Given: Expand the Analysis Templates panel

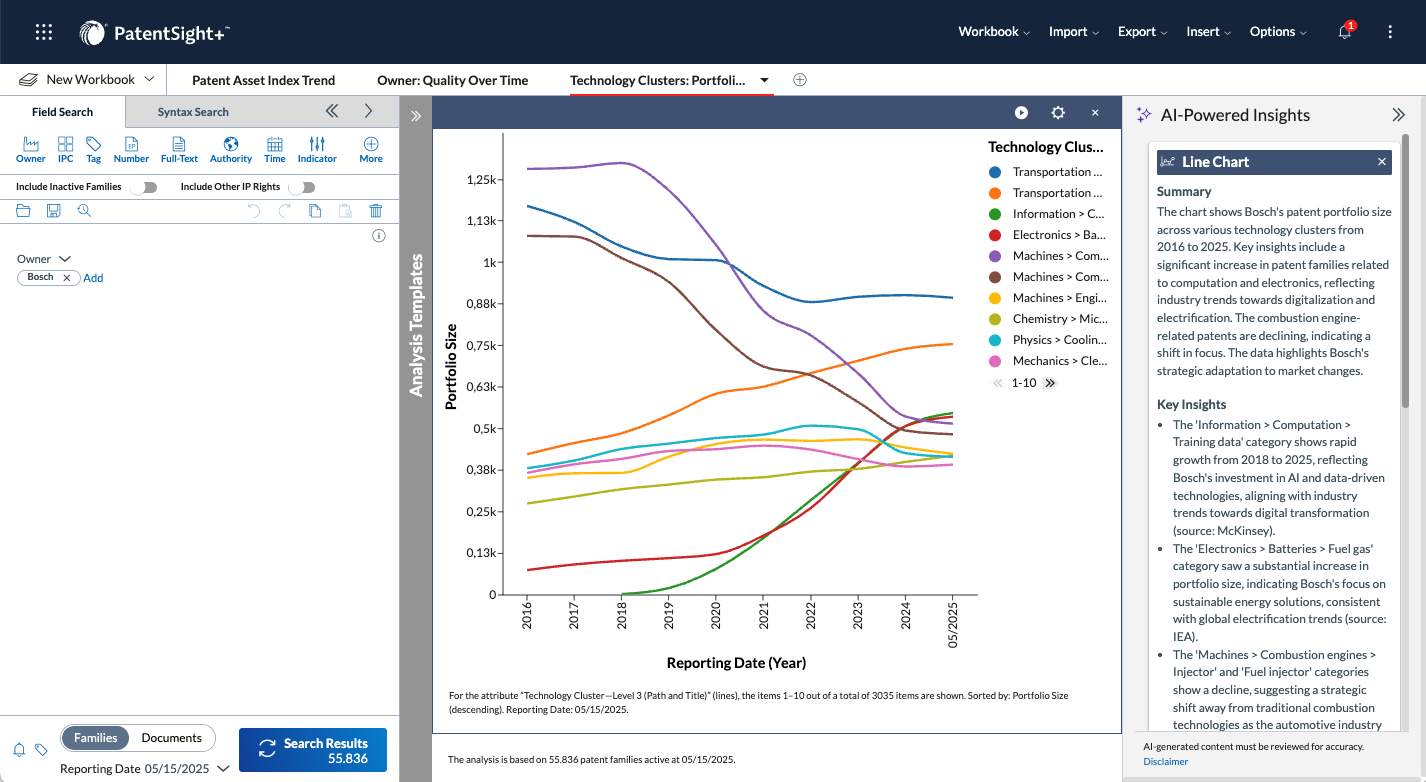Looking at the screenshot, I should (416, 116).
